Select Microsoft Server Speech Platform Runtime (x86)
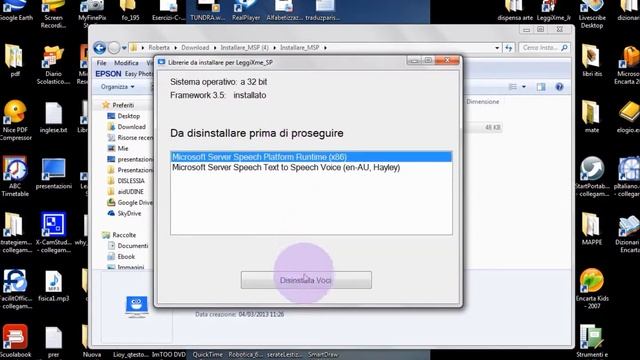This screenshot has height=360, width=640. click(311, 157)
